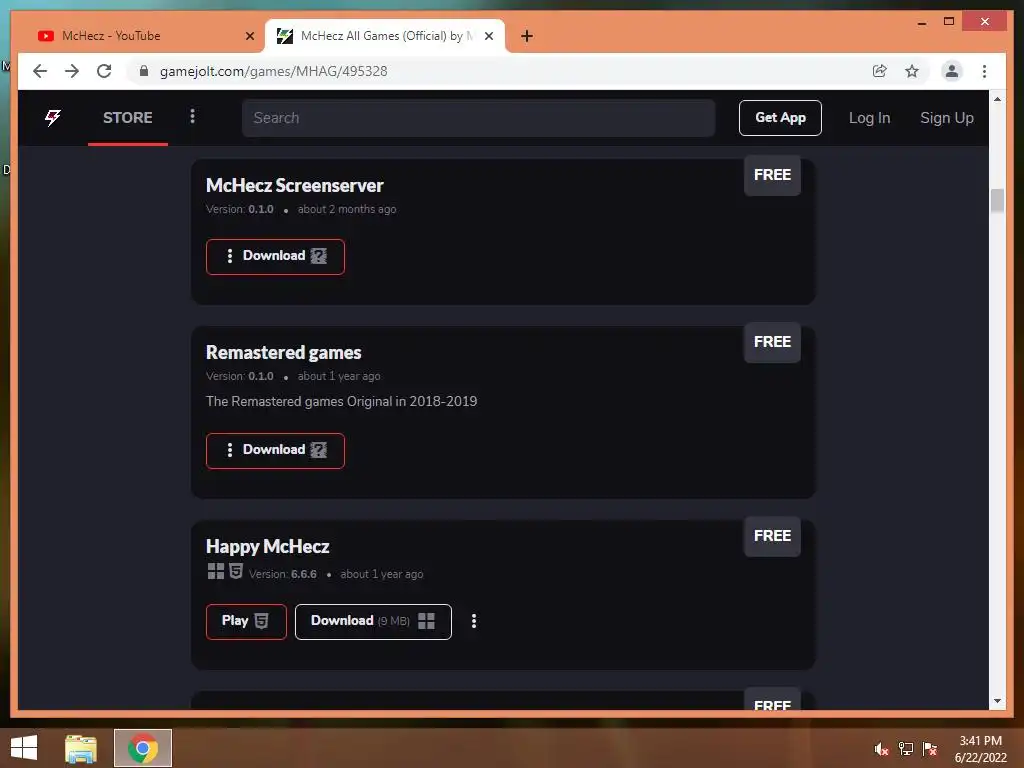Screen dimensions: 1024x768
Task: Click the muted volume tray icon
Action: (x=881, y=749)
